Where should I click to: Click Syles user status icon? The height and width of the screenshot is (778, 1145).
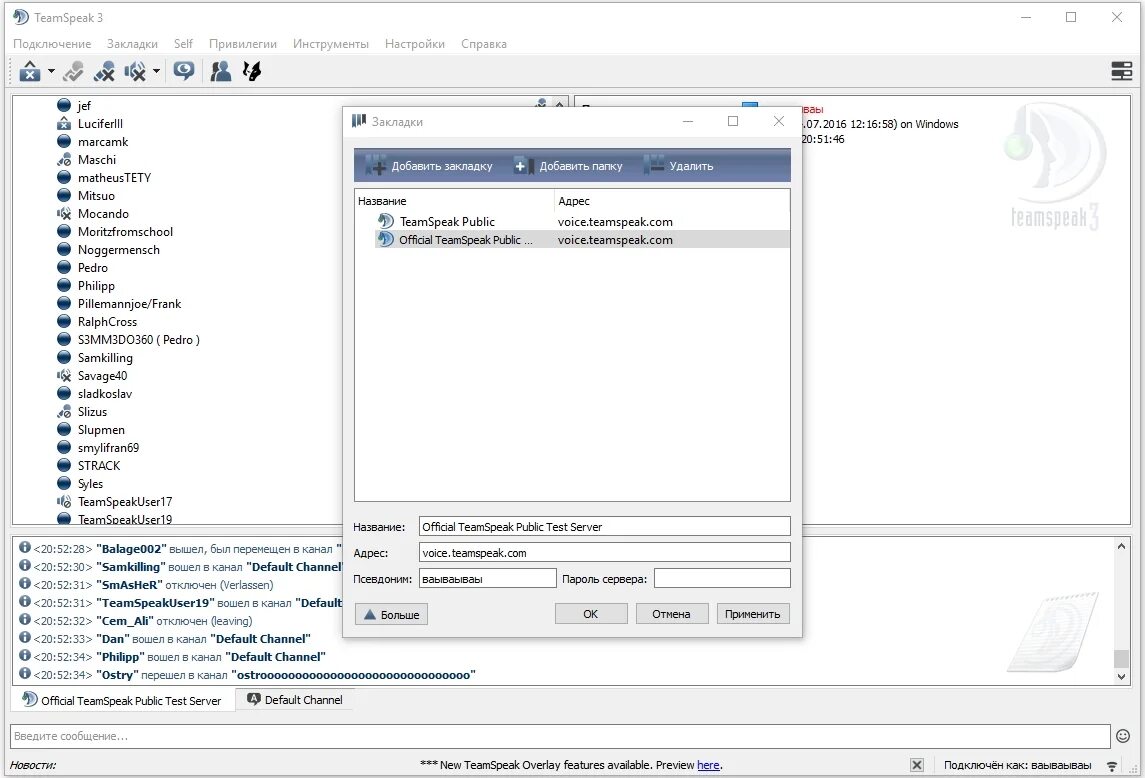coord(64,484)
